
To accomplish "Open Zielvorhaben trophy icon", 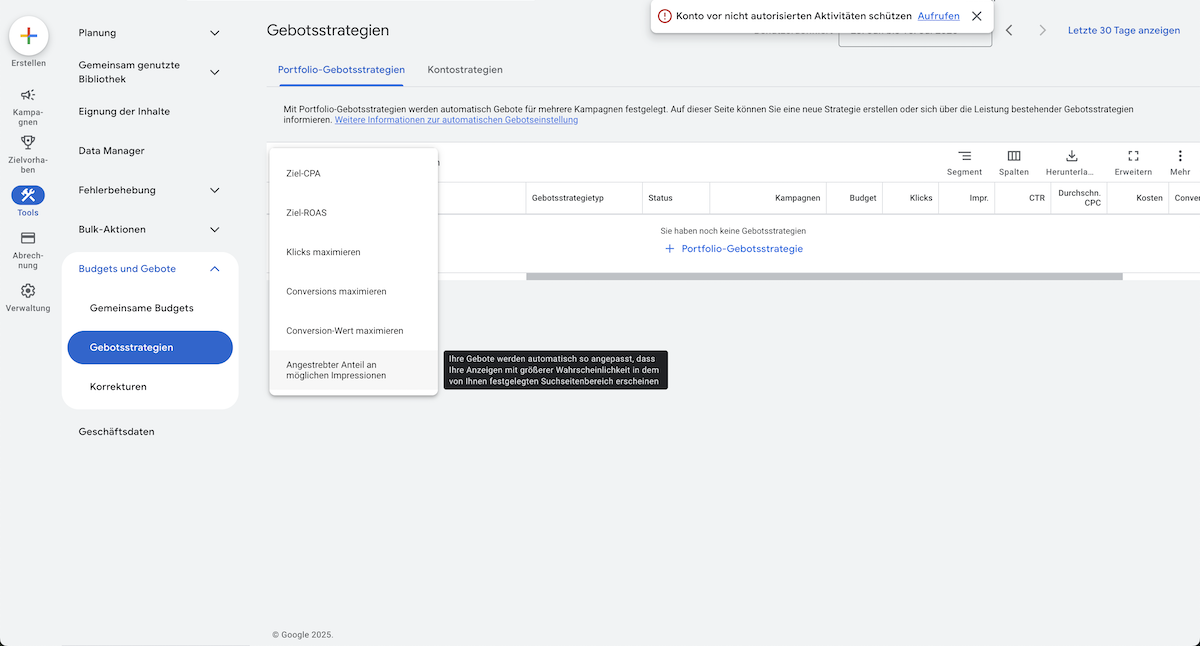I will pyautogui.click(x=28, y=142).
